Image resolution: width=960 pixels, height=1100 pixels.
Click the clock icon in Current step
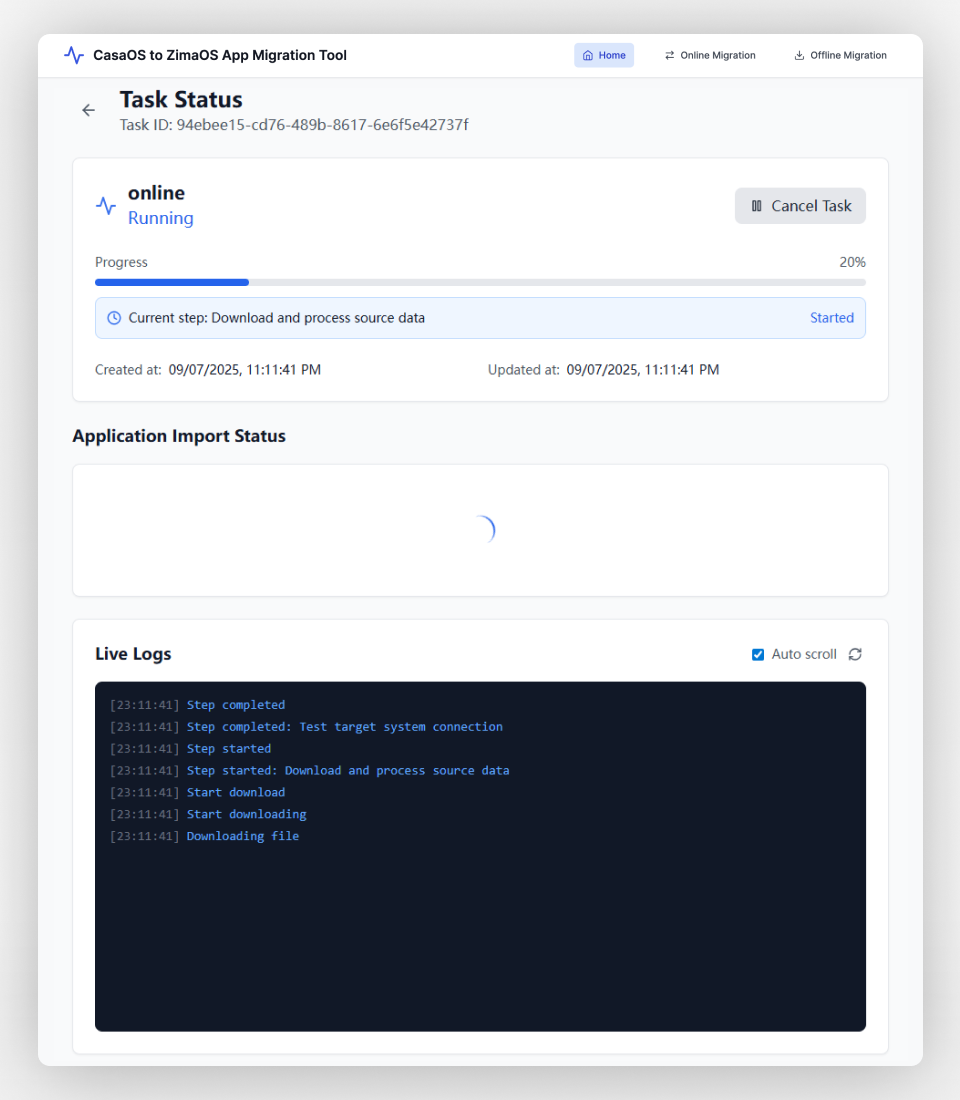(114, 318)
